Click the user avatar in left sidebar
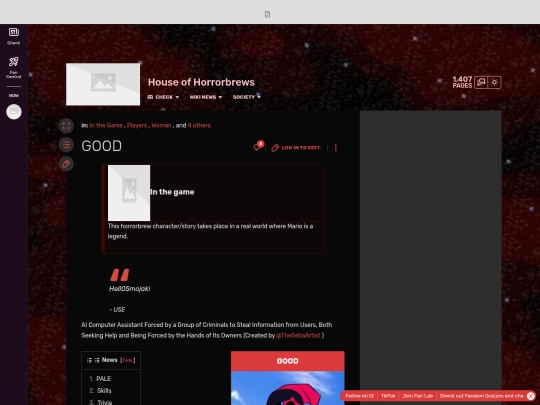 coord(14,112)
